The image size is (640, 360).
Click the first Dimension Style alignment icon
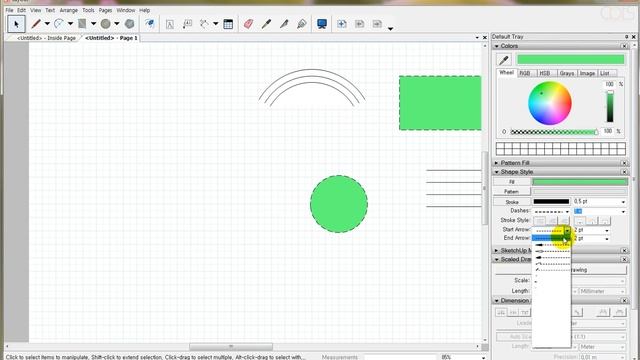point(501,312)
